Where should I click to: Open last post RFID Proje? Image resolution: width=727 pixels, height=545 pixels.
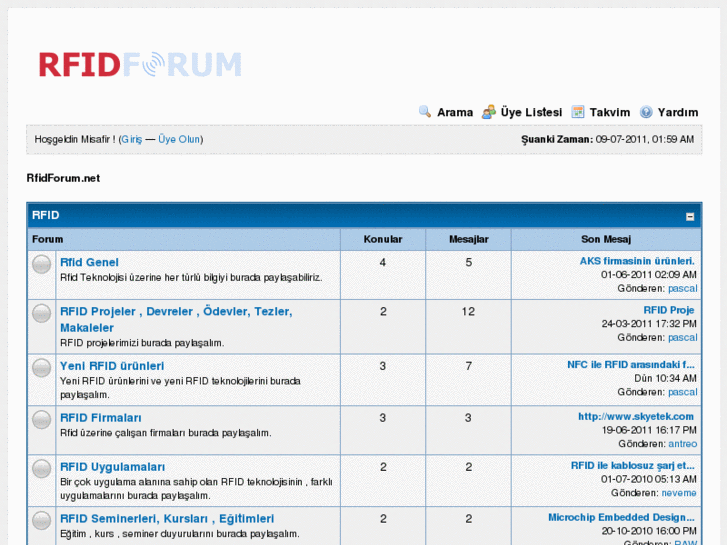(669, 310)
